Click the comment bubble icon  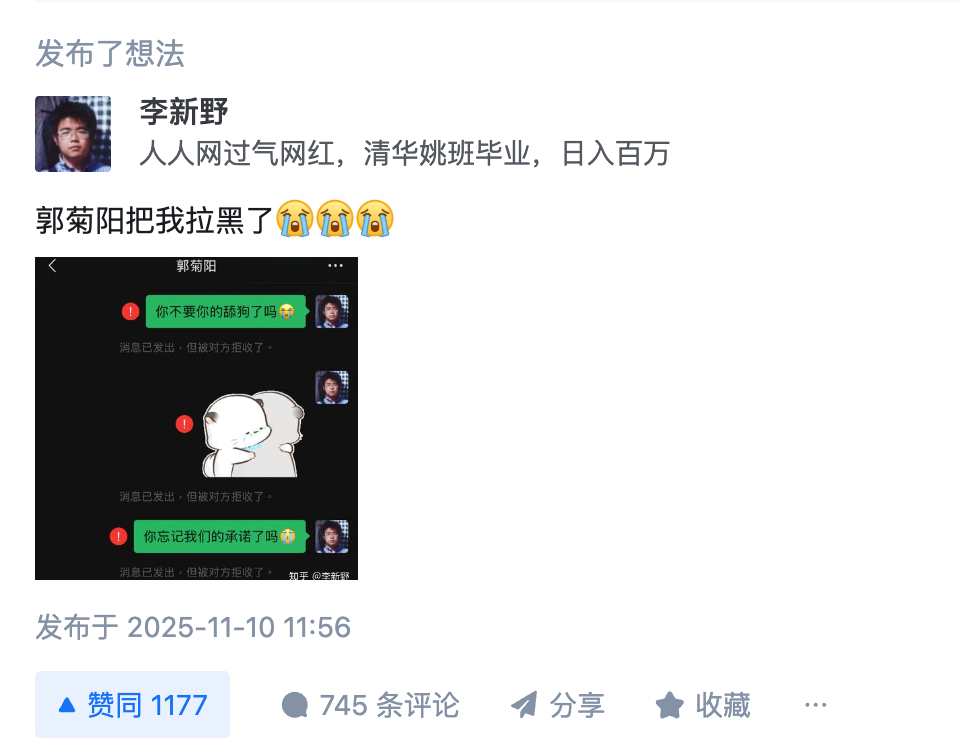coord(295,705)
